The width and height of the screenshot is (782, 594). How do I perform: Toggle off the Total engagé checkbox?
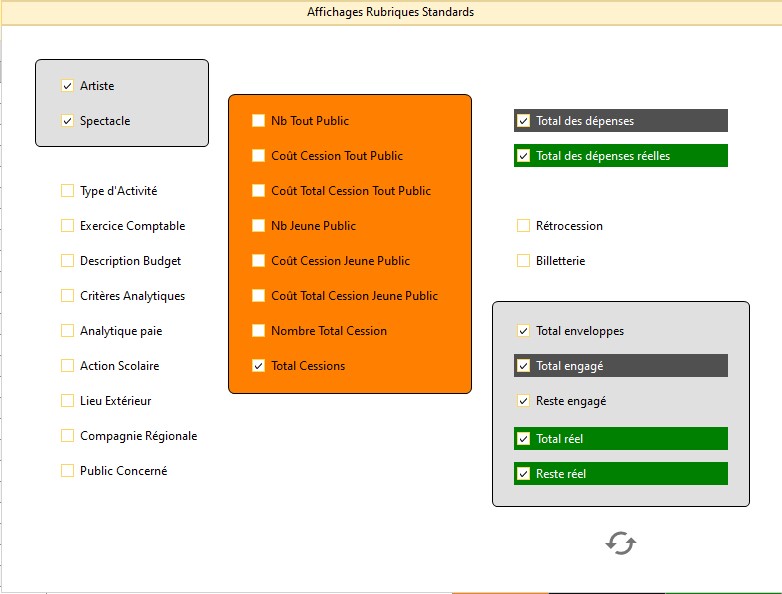pos(523,366)
